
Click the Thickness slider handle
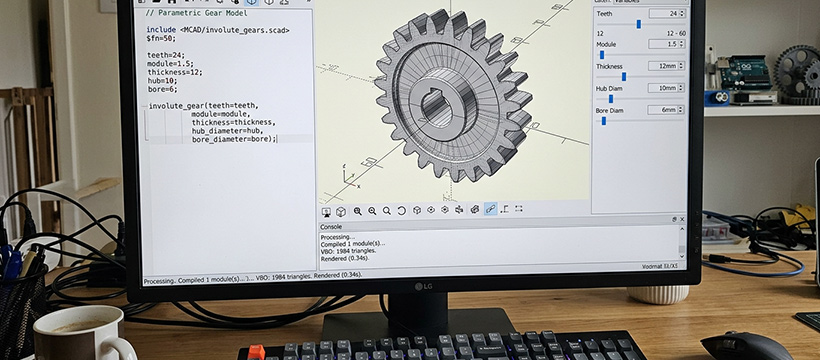coord(624,76)
